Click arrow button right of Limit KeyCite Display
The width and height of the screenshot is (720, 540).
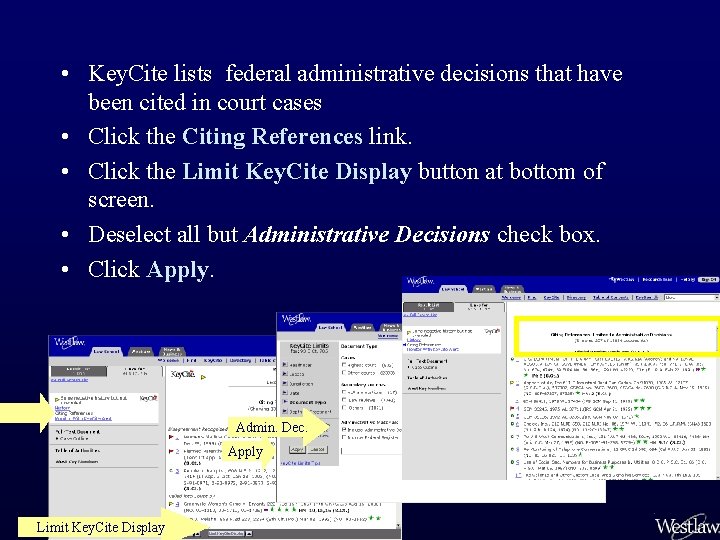tap(249, 534)
